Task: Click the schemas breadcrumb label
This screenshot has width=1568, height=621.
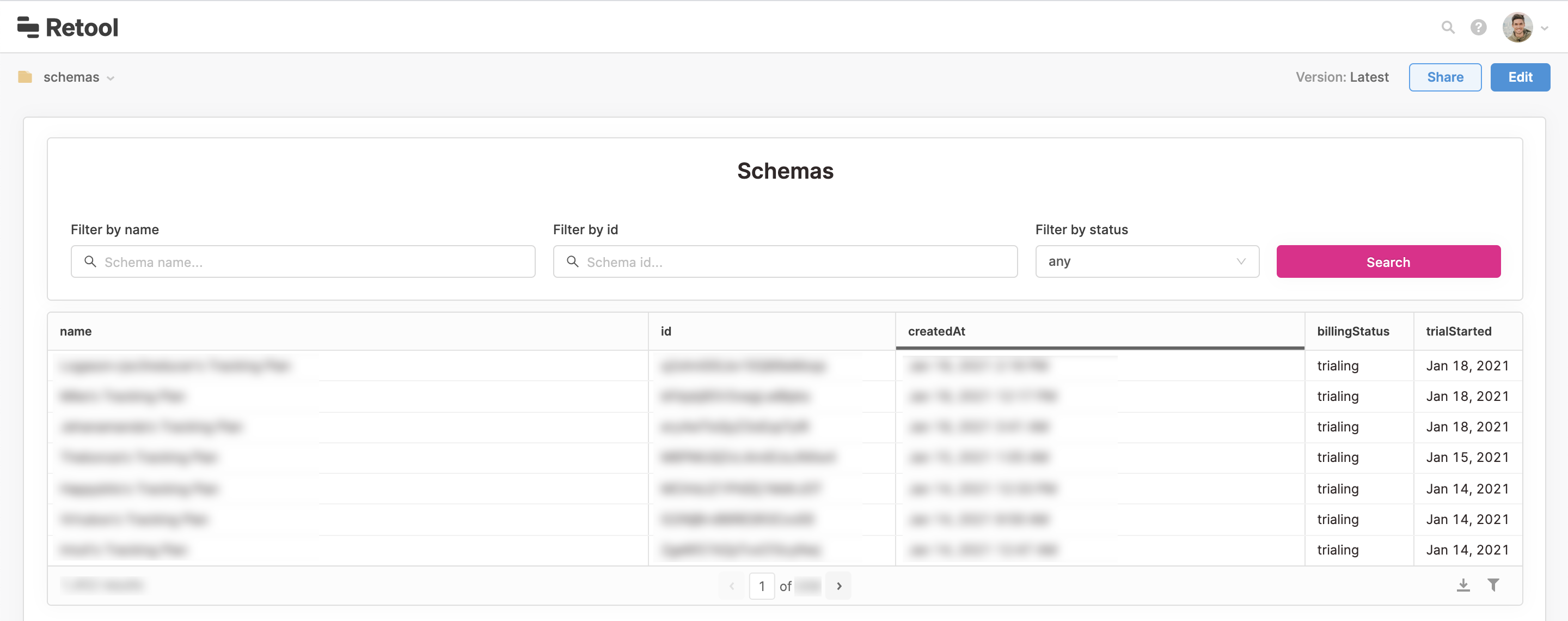Action: [71, 76]
